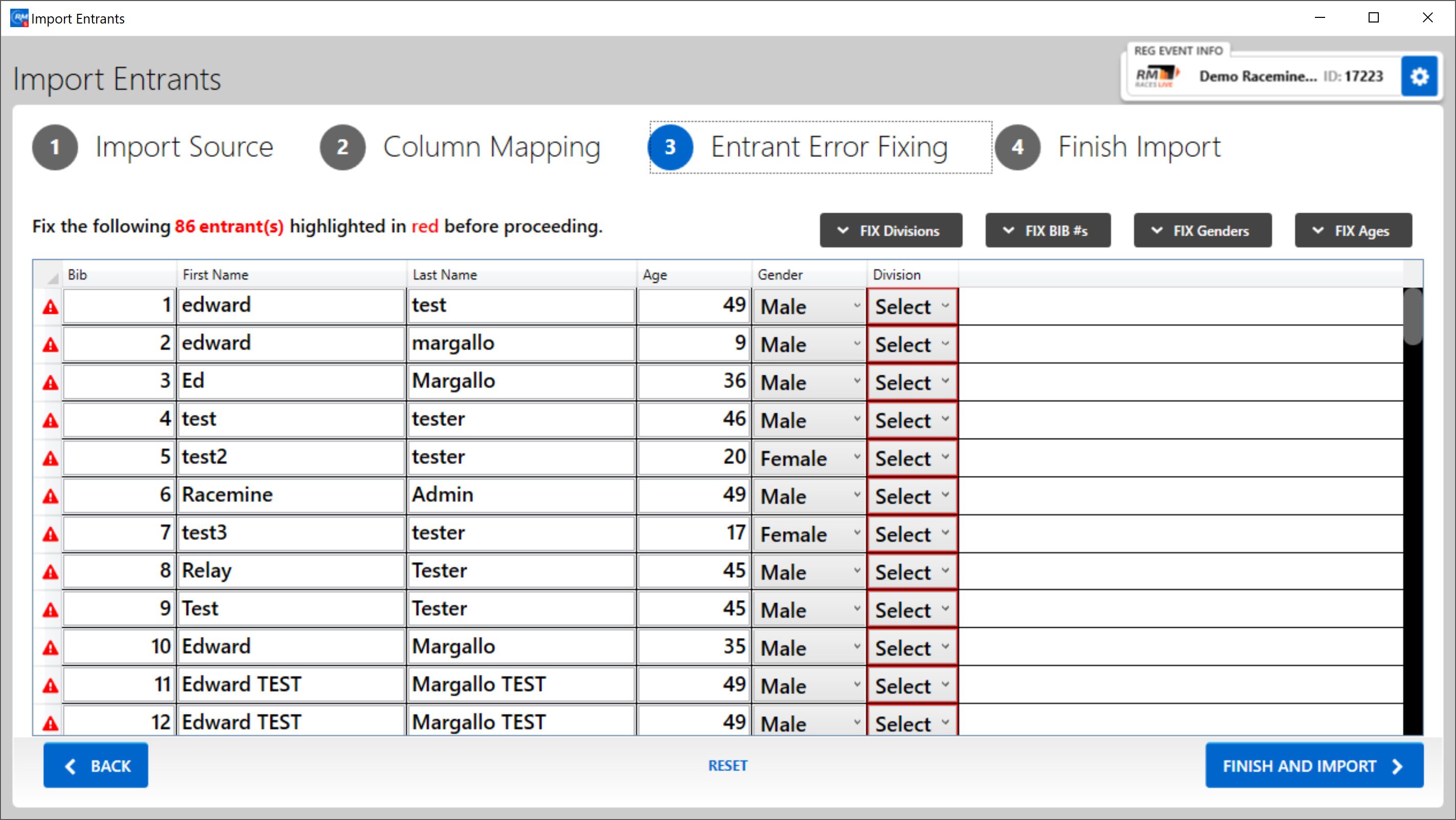1456x820 pixels.
Task: Click the warning icon for bib 4 row
Action: tap(51, 421)
